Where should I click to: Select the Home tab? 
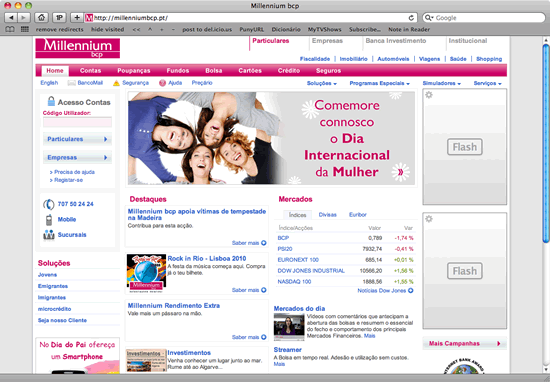click(x=55, y=71)
